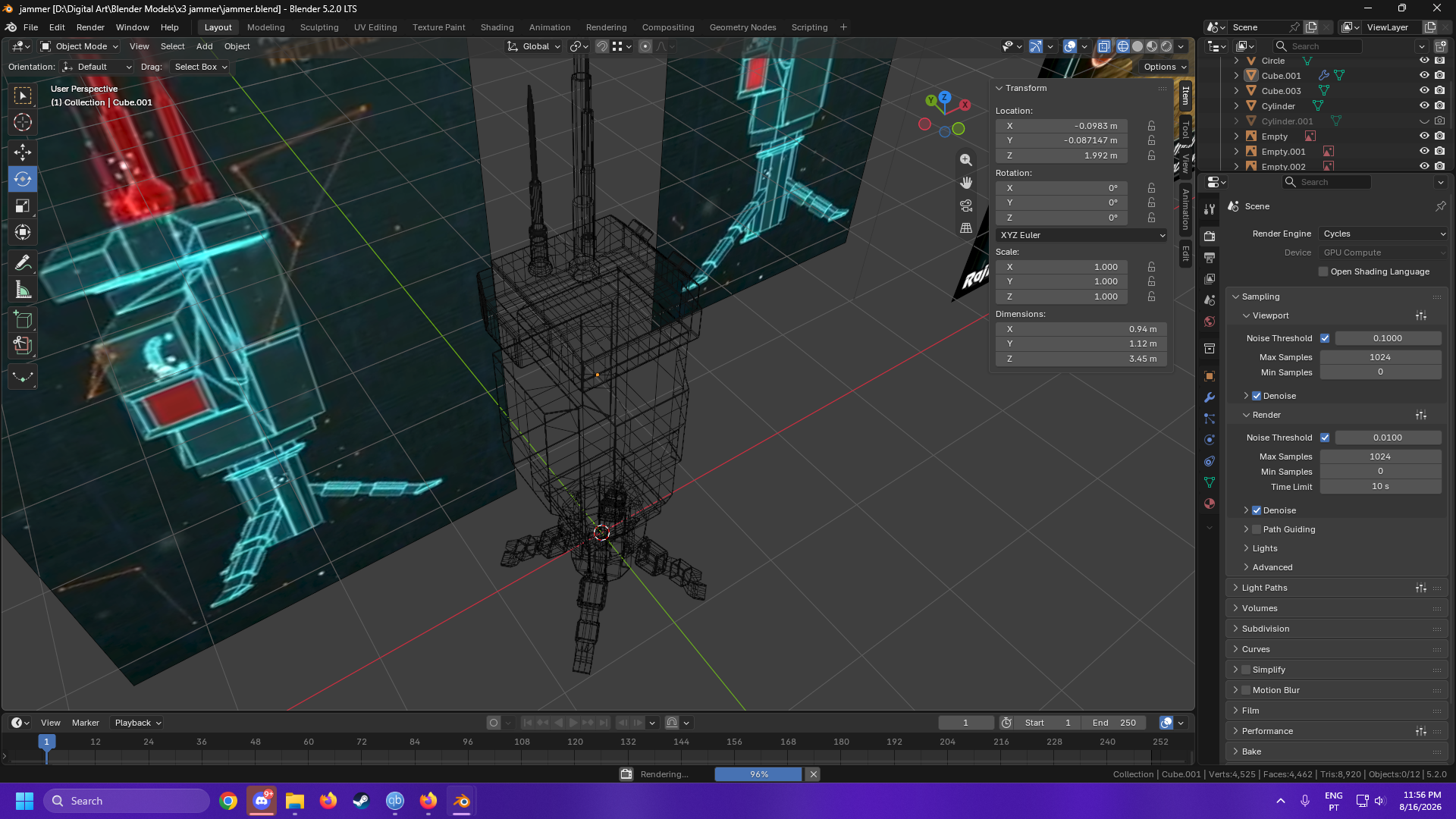Add a new workspace tab

click(x=843, y=27)
